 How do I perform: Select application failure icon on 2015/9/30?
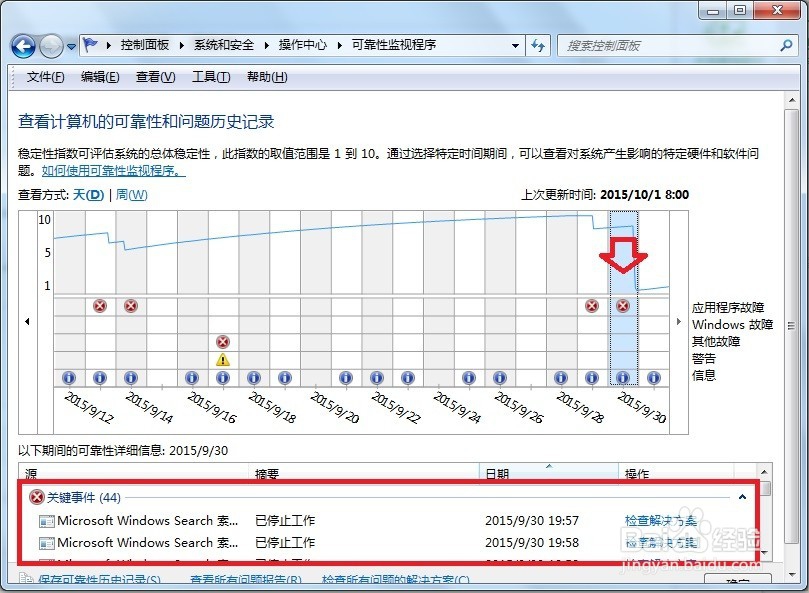click(x=623, y=306)
